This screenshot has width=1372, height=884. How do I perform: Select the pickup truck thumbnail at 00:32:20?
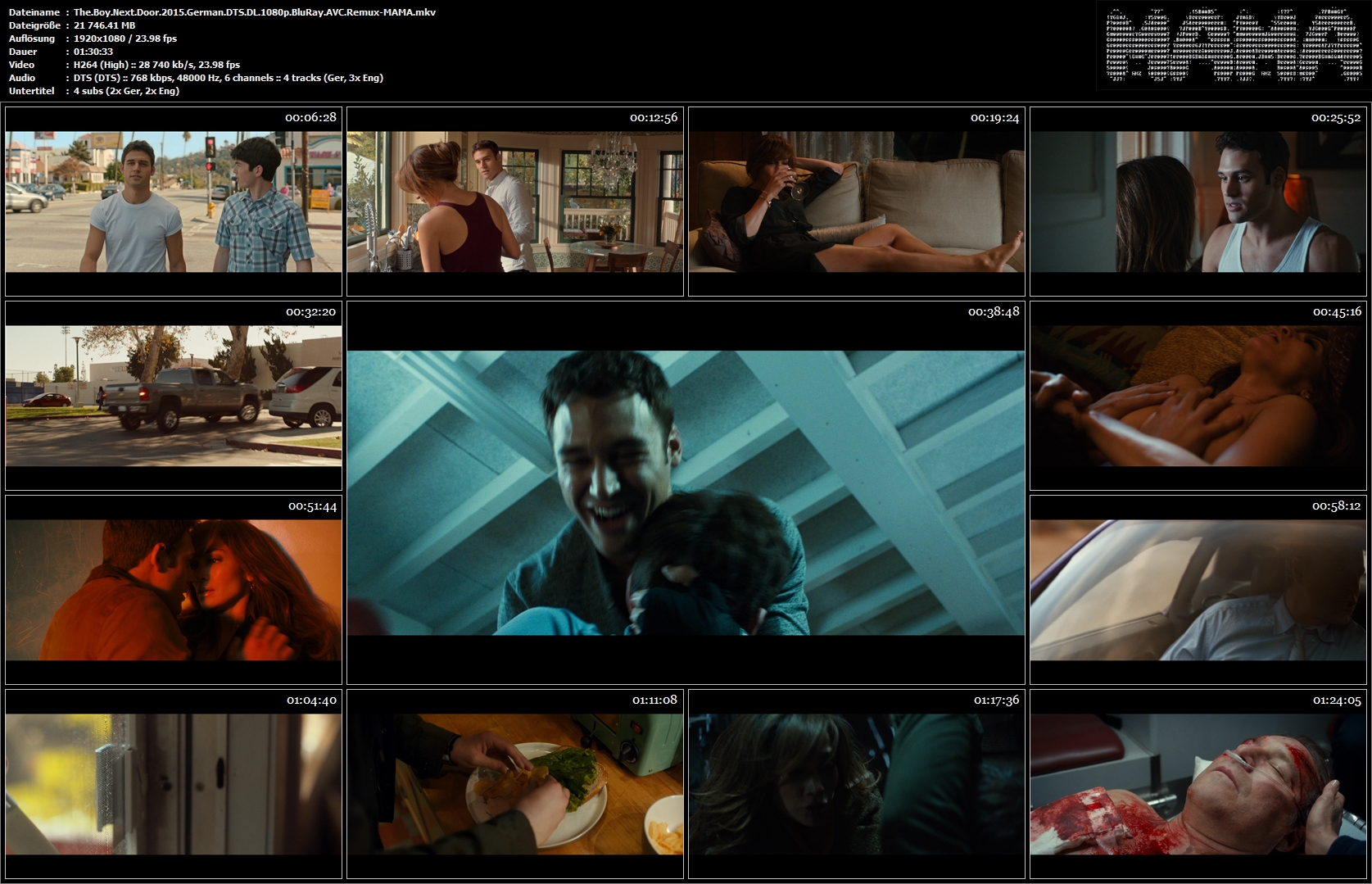(174, 396)
